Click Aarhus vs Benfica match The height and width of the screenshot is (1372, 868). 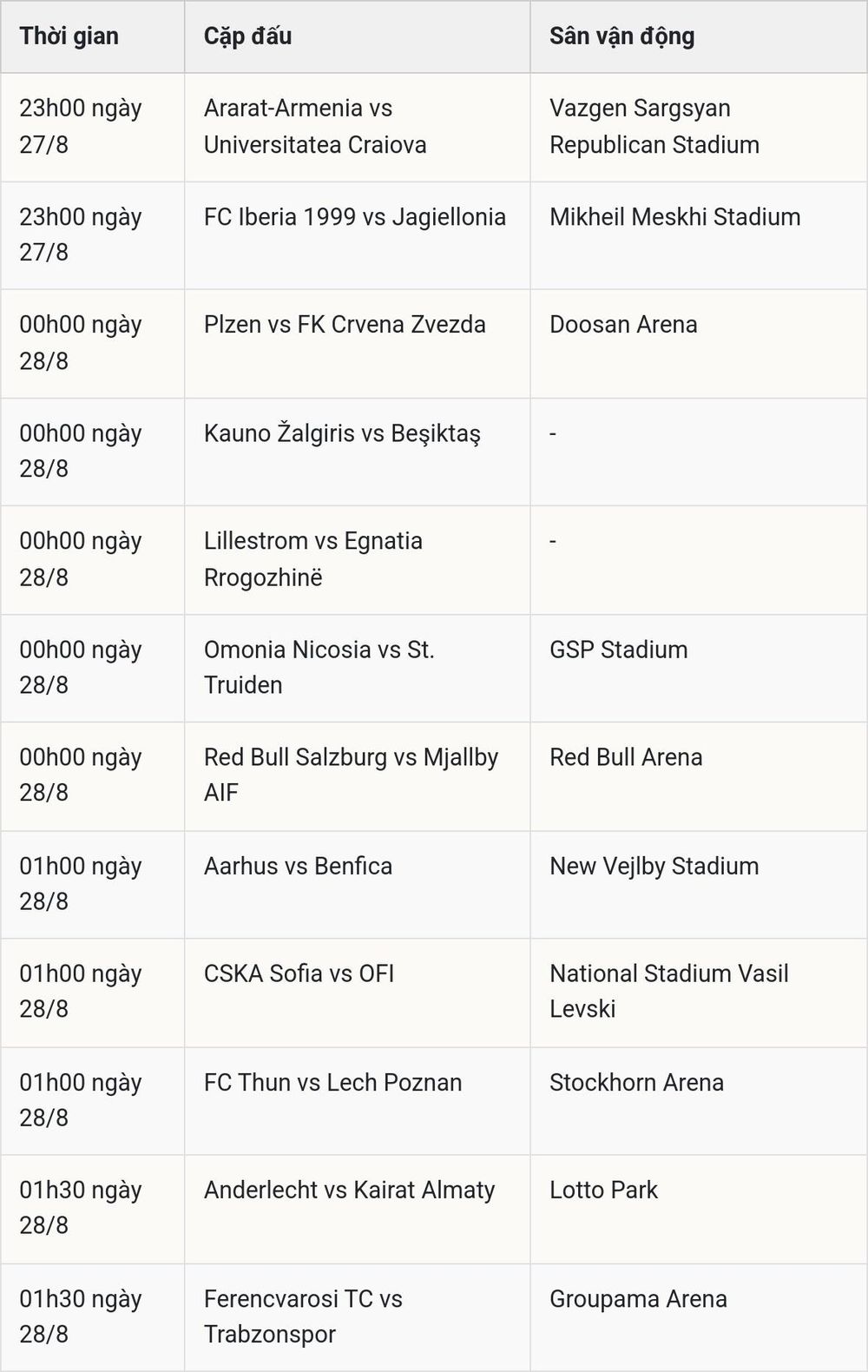coord(298,866)
